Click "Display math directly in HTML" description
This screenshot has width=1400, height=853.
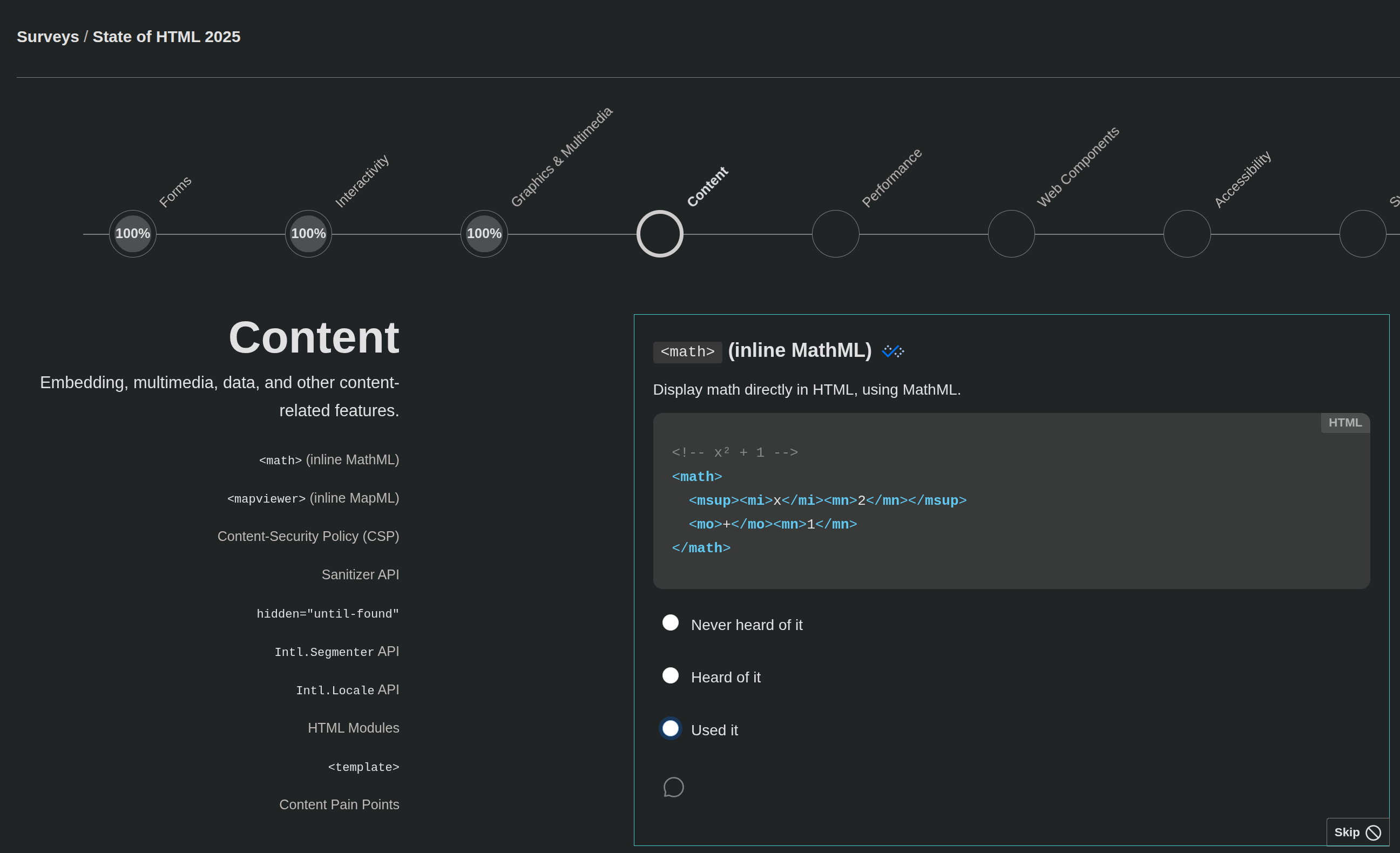click(x=806, y=390)
